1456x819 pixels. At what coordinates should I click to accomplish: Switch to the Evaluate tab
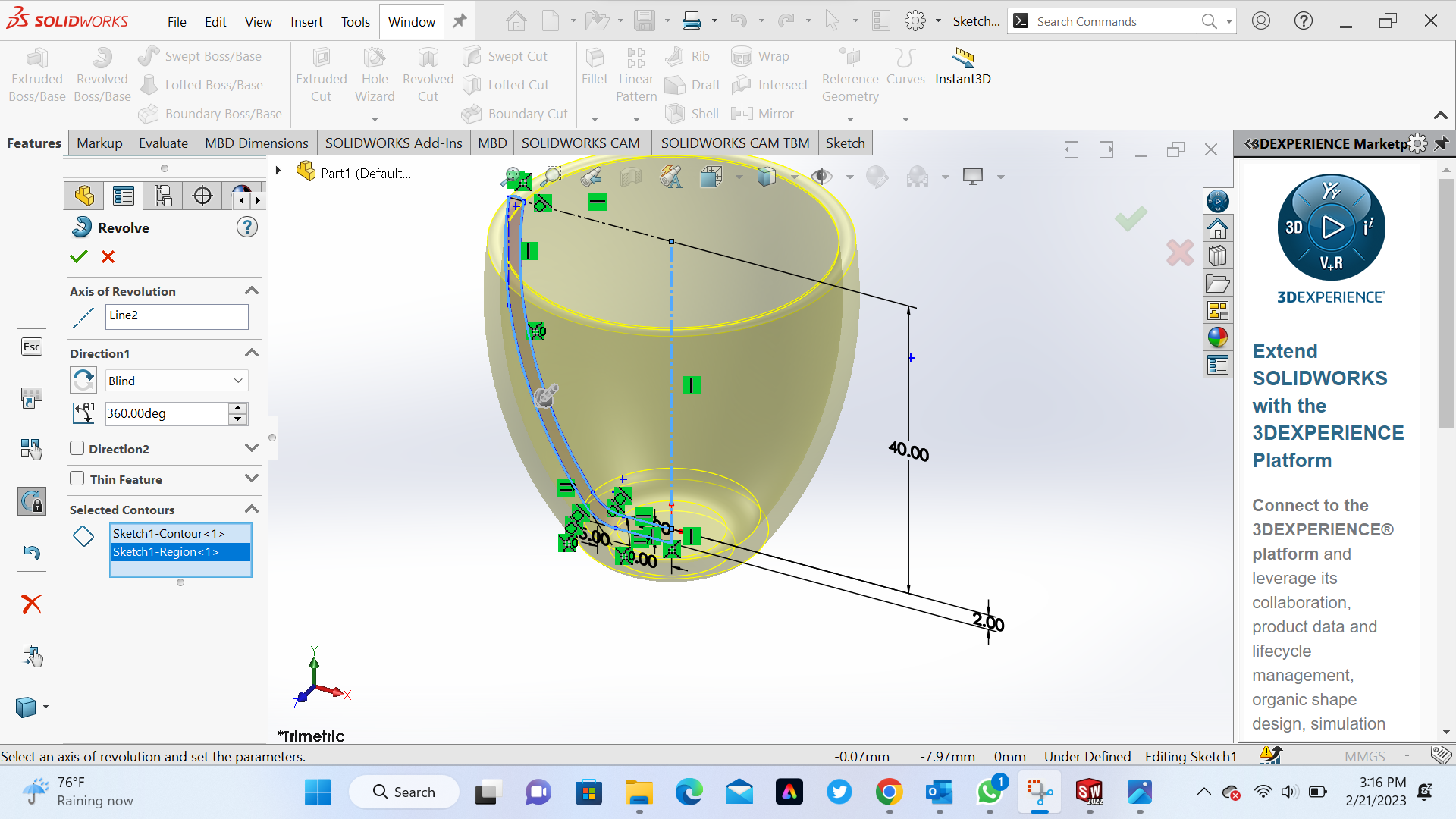(x=163, y=143)
